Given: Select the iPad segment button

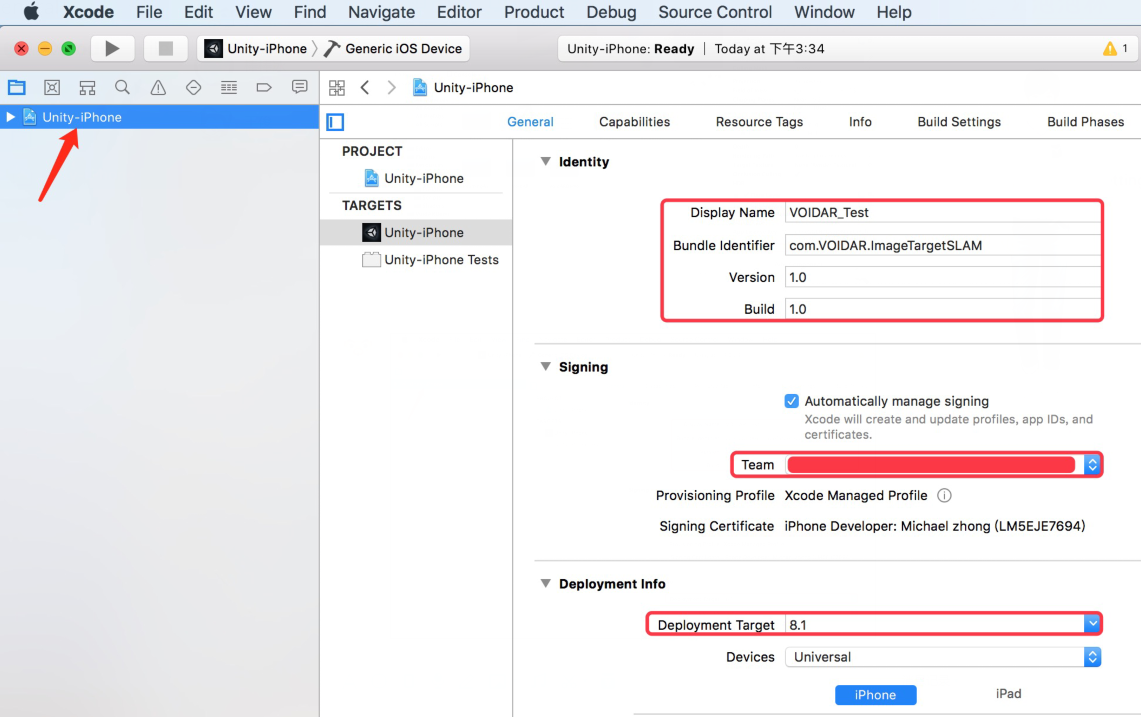Looking at the screenshot, I should click(1009, 694).
